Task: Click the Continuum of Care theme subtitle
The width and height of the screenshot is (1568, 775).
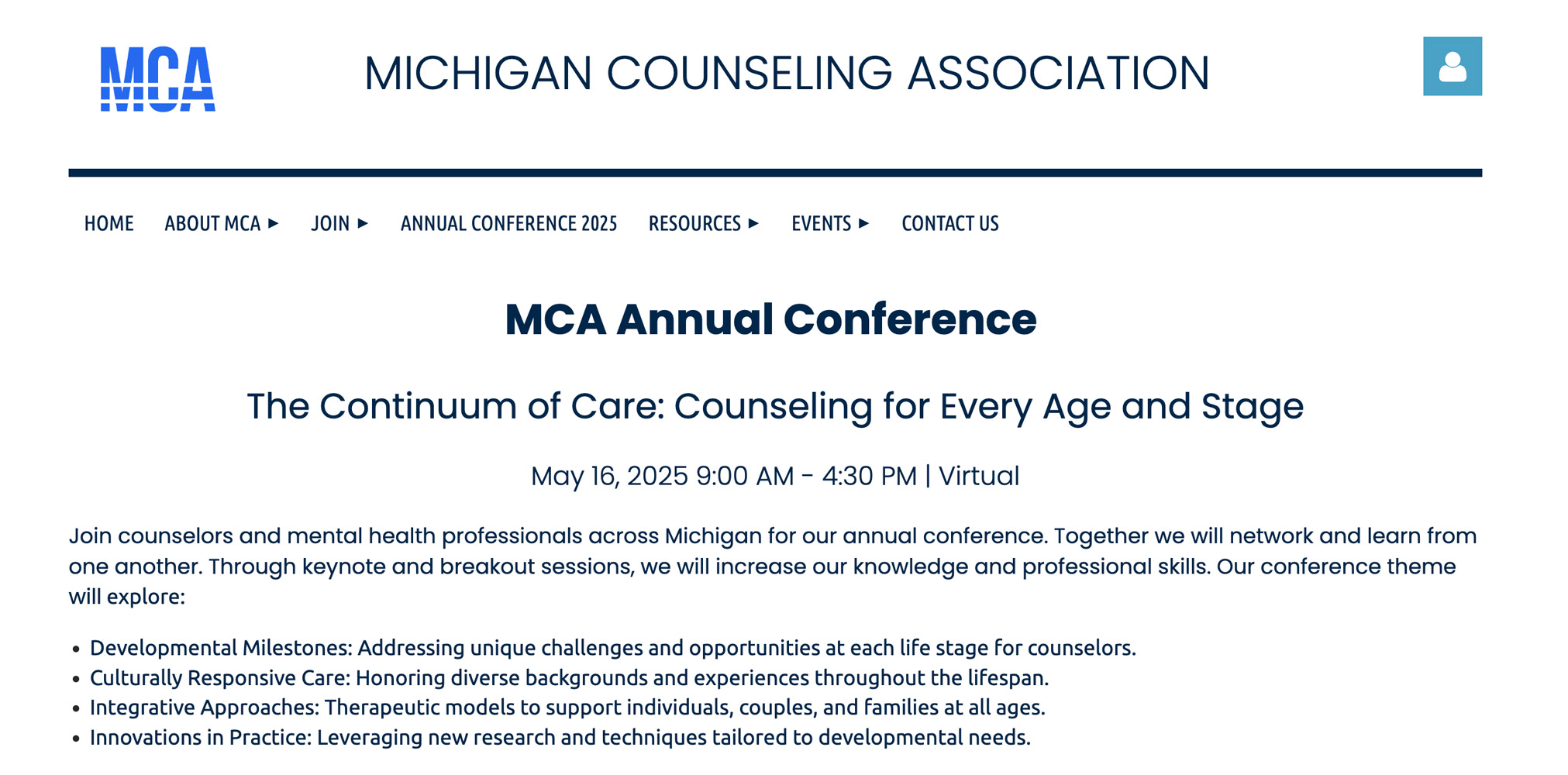Action: (x=775, y=407)
